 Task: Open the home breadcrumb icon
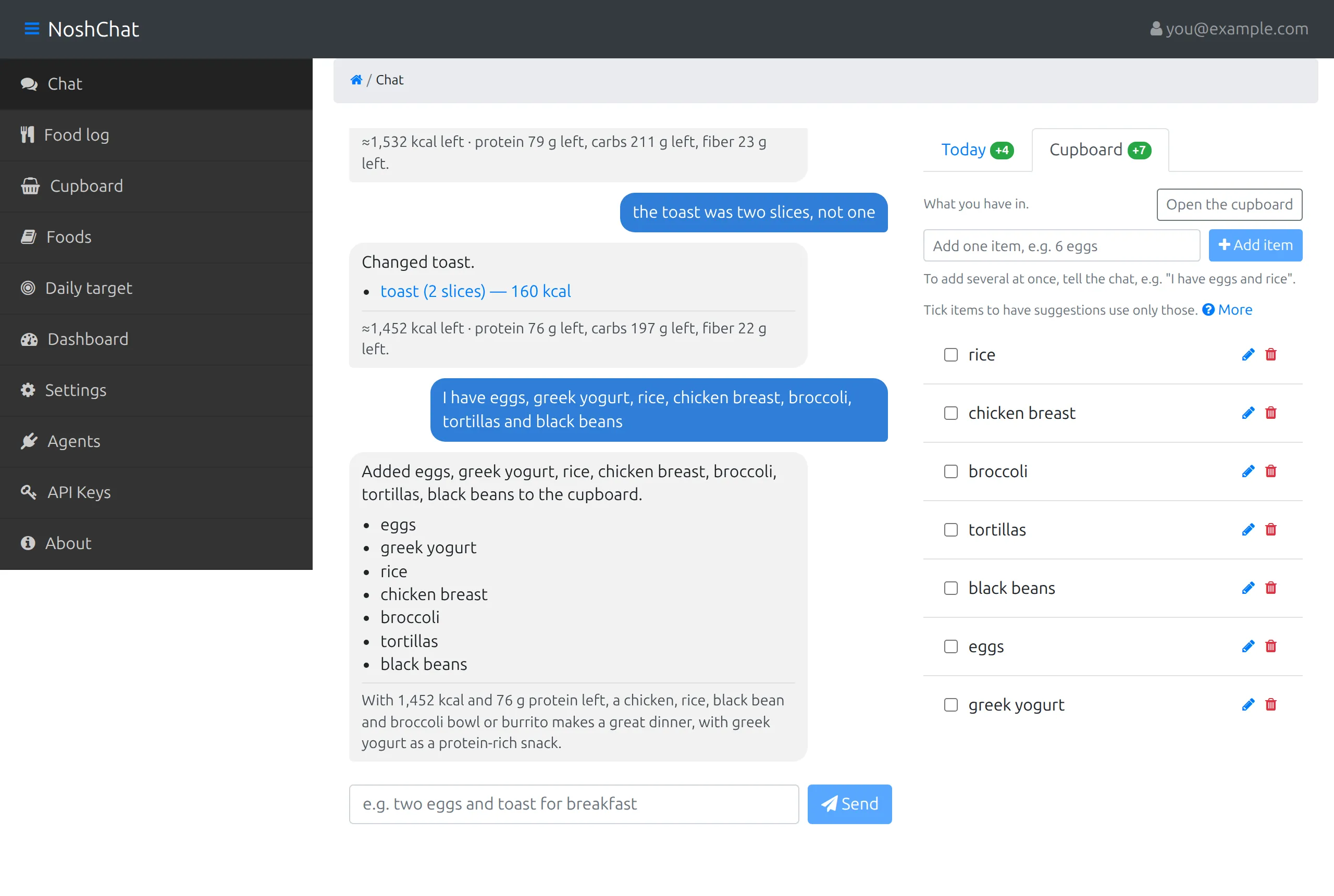[356, 80]
